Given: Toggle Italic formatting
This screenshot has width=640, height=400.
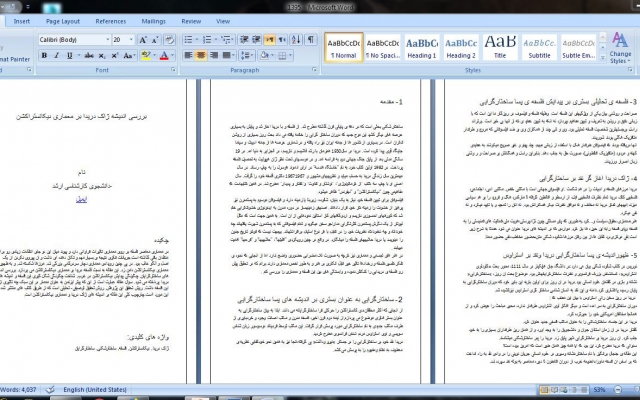Looking at the screenshot, I should pos(56,56).
